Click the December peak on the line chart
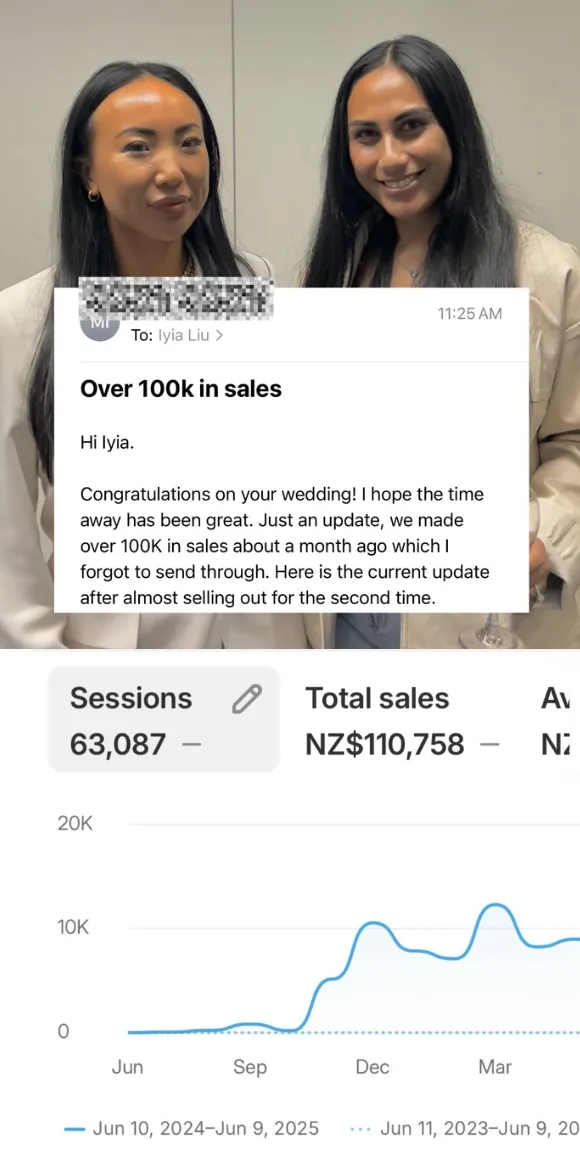The width and height of the screenshot is (580, 1152). [x=374, y=923]
